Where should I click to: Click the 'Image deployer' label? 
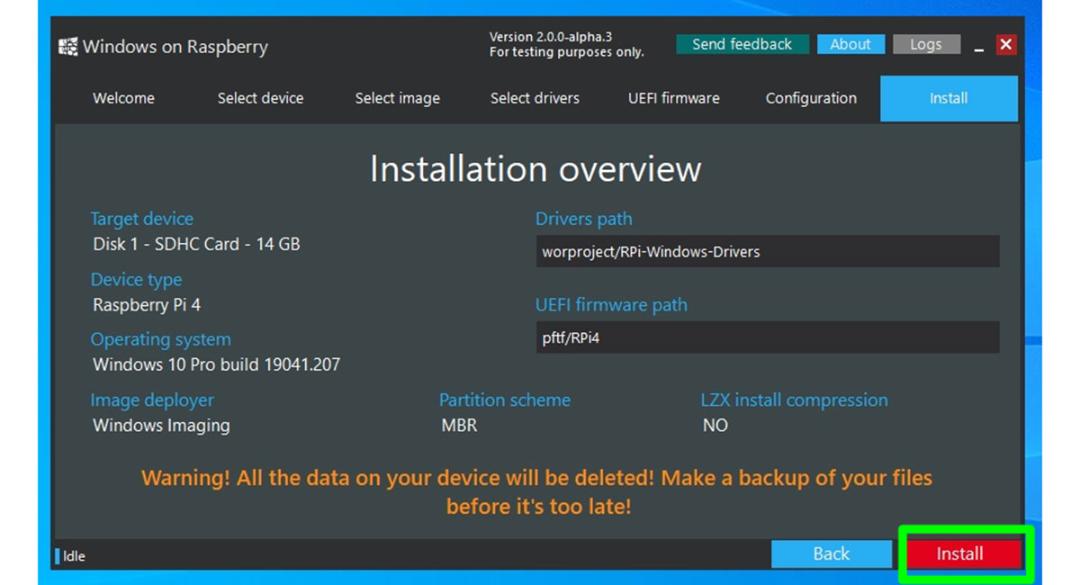[x=152, y=400]
